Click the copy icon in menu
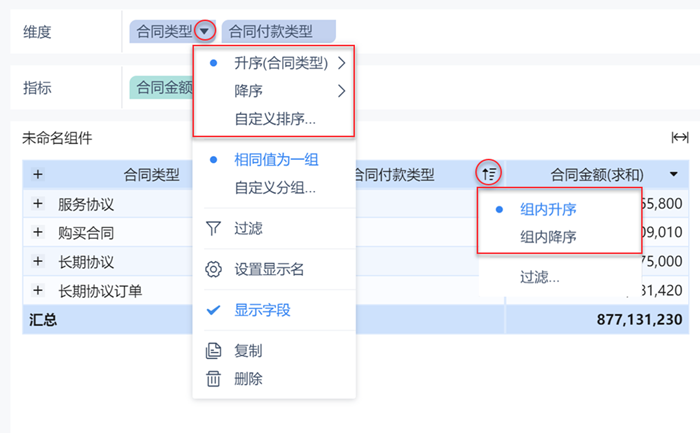 [212, 351]
